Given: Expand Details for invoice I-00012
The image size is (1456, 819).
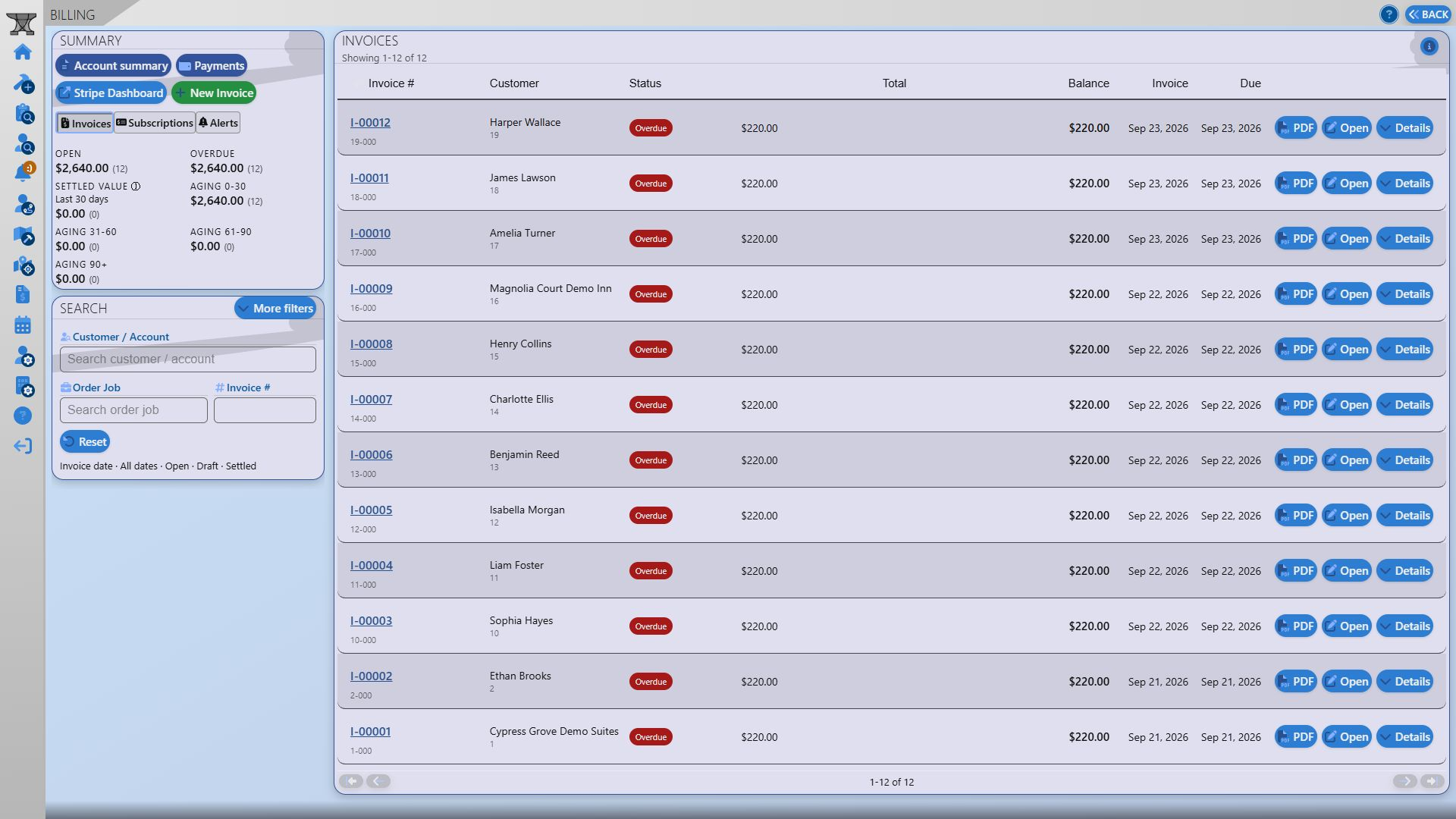Looking at the screenshot, I should [1404, 127].
